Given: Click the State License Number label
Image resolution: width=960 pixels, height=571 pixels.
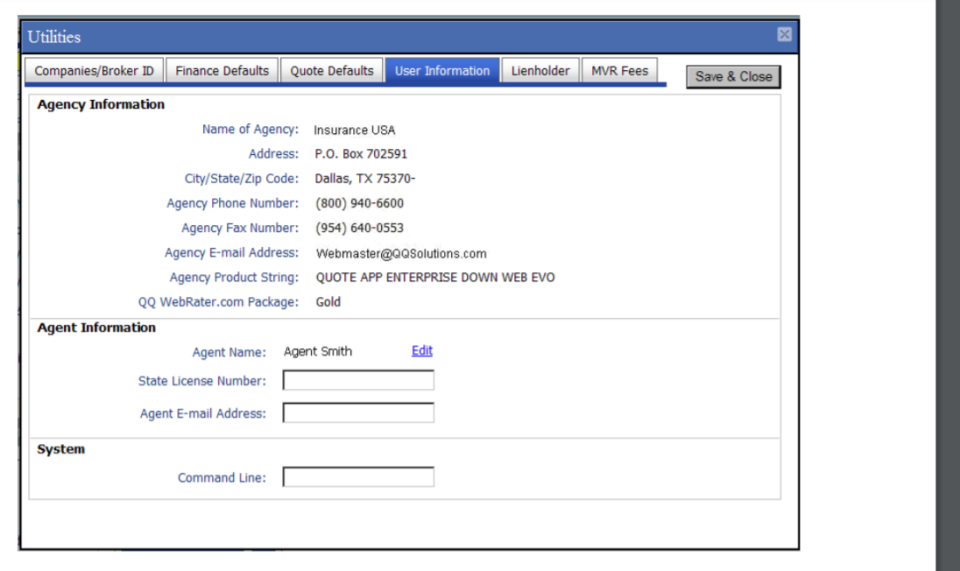Looking at the screenshot, I should click(202, 381).
